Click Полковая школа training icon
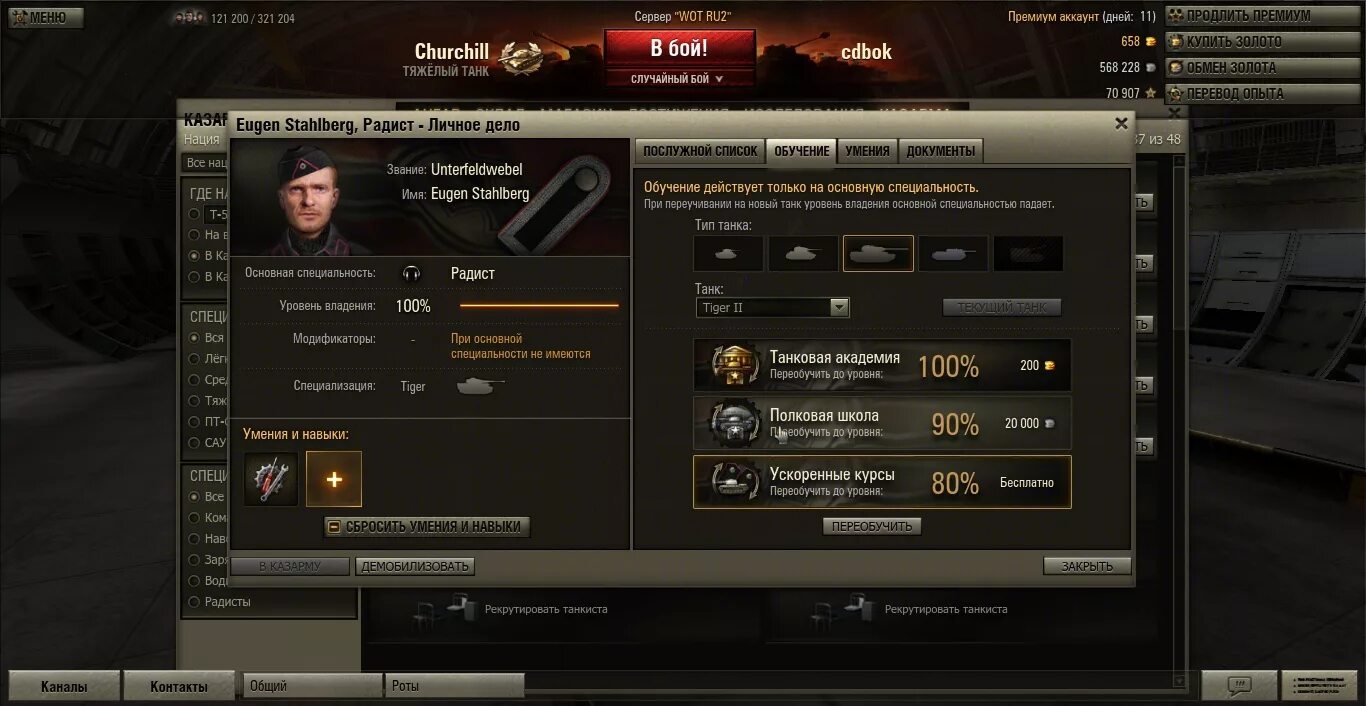This screenshot has height=706, width=1366. [735, 423]
